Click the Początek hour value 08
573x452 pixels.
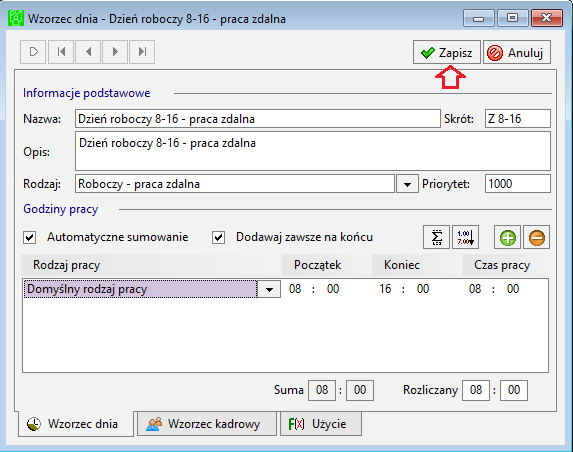(x=295, y=289)
